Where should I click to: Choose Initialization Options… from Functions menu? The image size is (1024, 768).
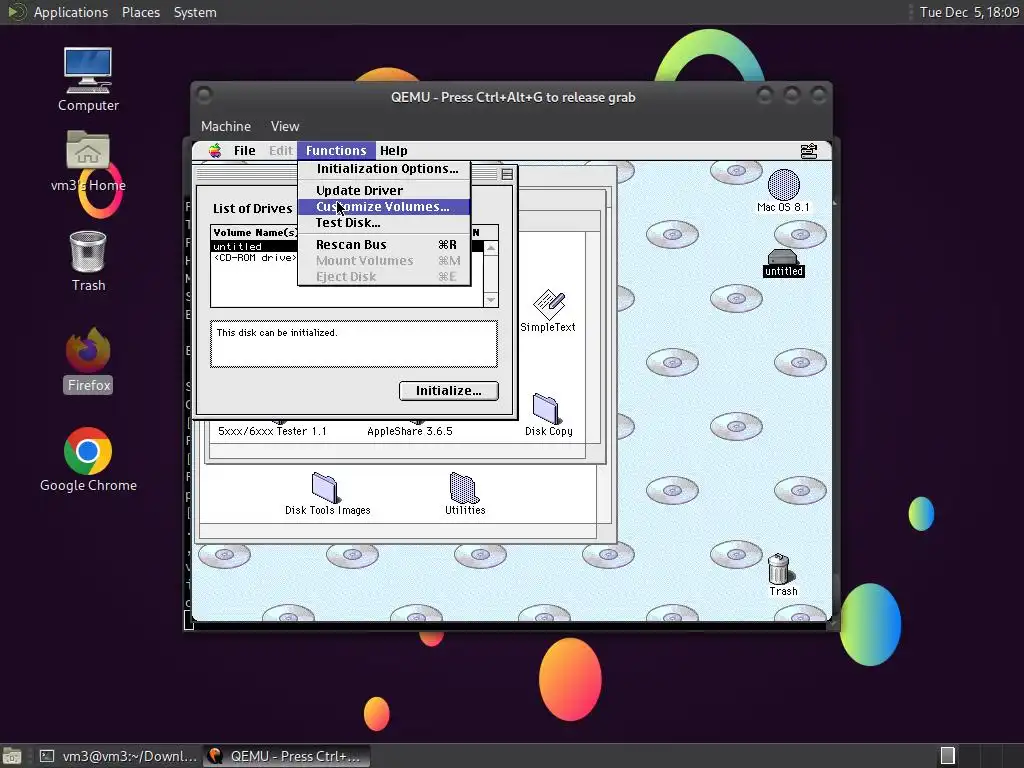coord(384,168)
